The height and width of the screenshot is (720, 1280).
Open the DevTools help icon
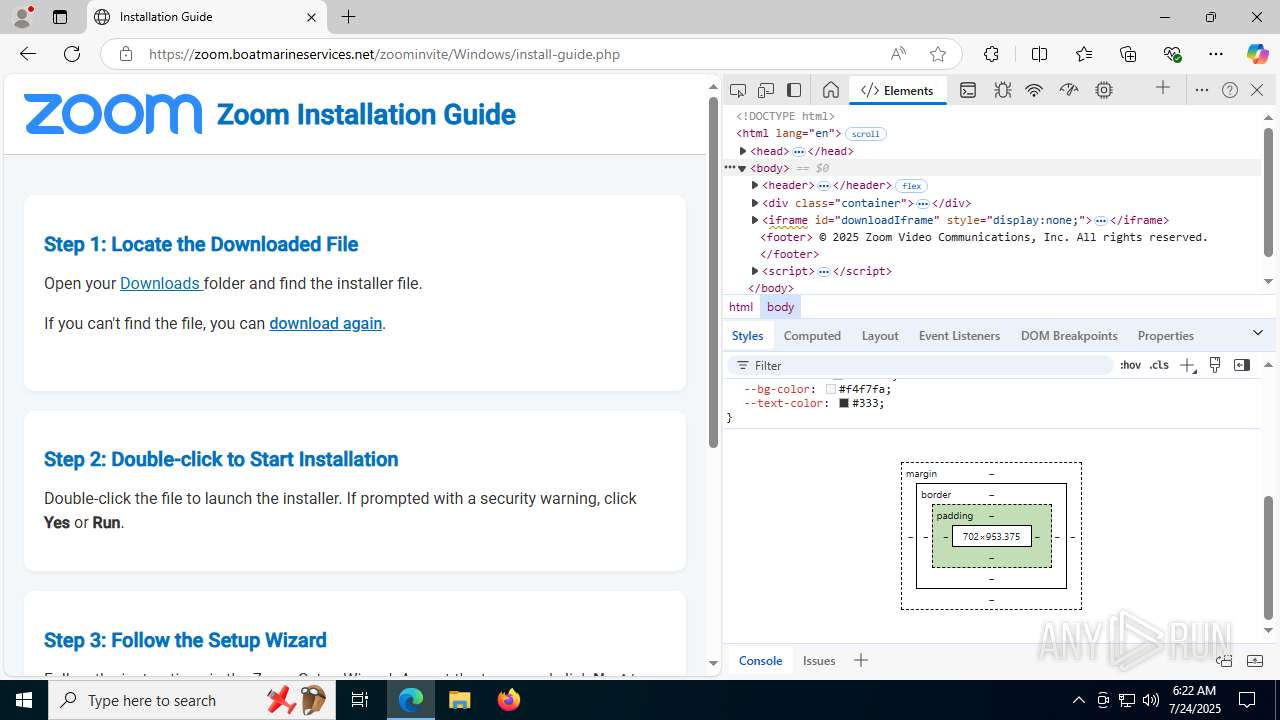[x=1230, y=90]
